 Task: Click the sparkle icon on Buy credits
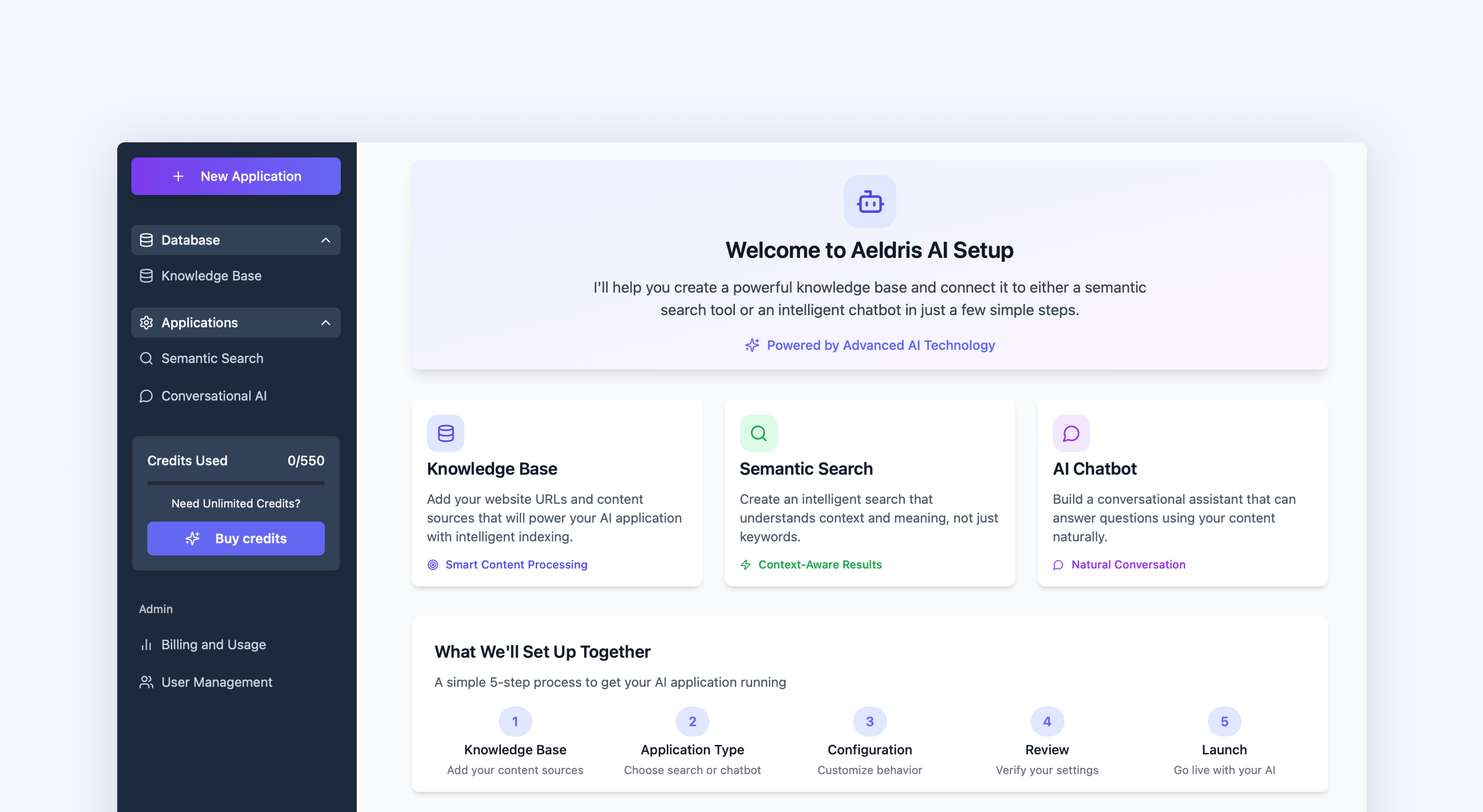click(x=192, y=539)
